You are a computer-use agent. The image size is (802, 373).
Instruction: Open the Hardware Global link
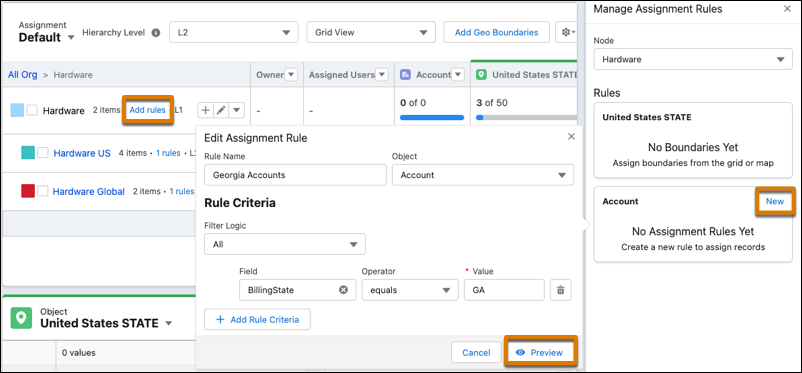pyautogui.click(x=88, y=191)
